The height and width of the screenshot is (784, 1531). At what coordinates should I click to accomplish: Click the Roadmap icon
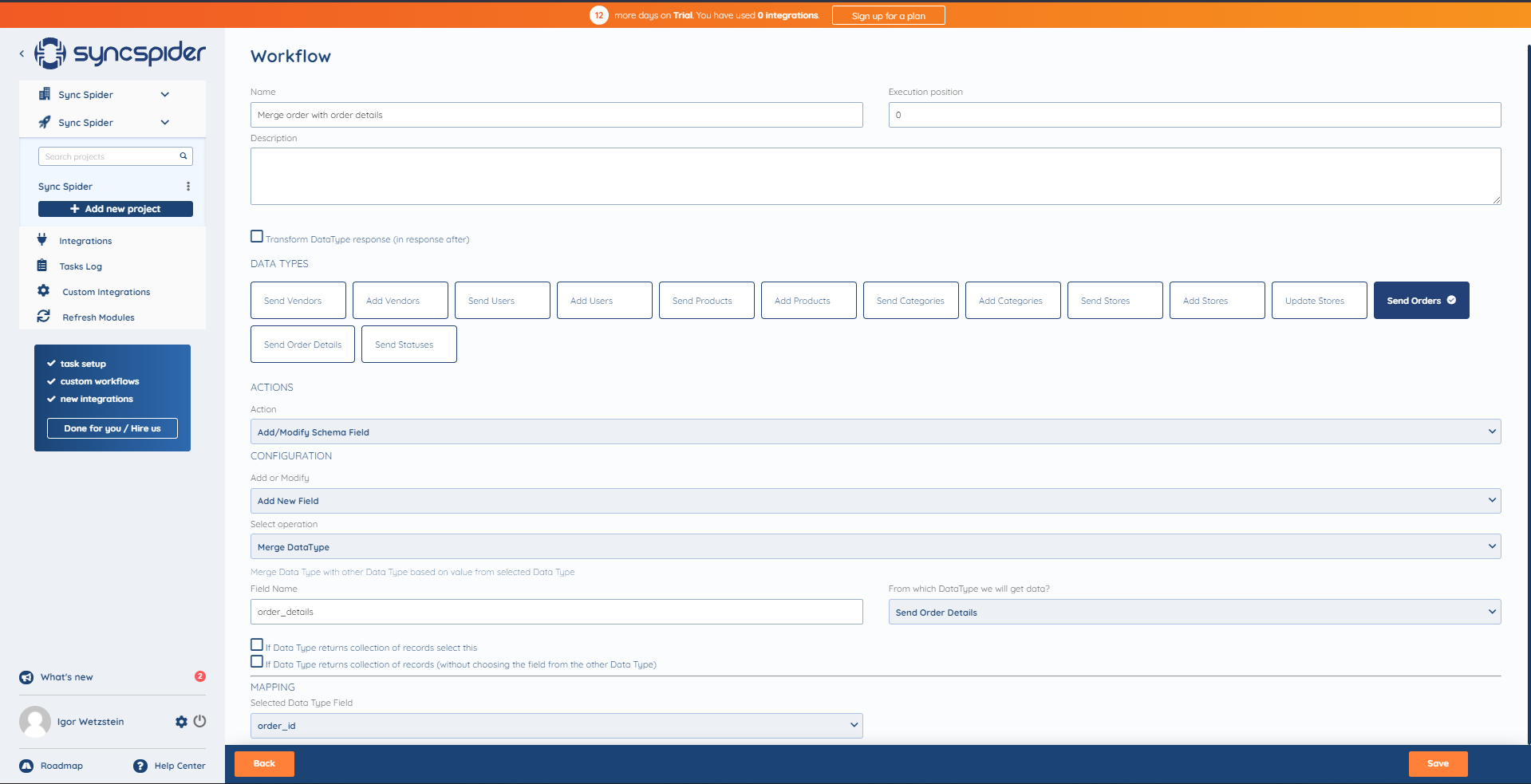(26, 766)
